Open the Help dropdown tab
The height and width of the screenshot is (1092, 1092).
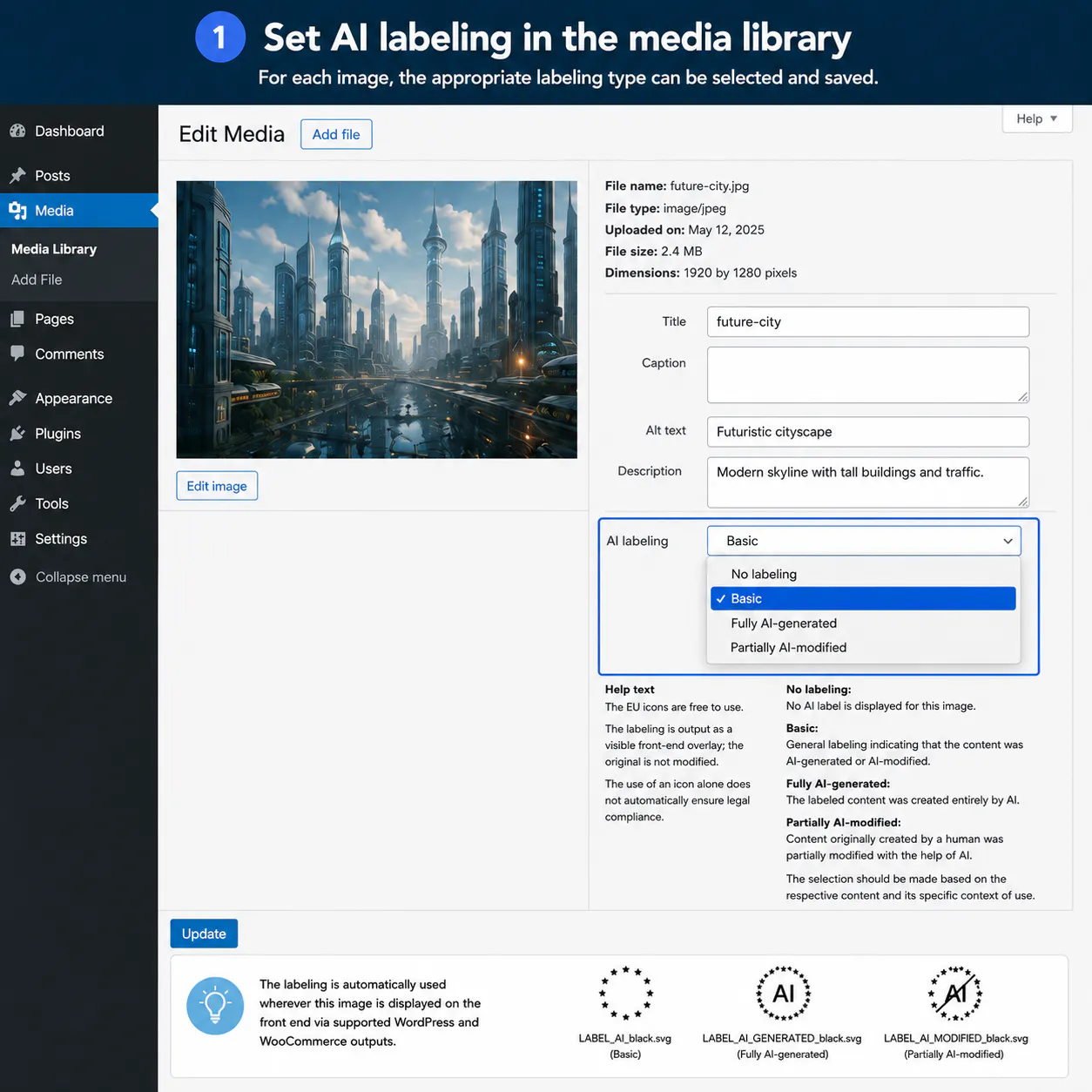pyautogui.click(x=1037, y=118)
